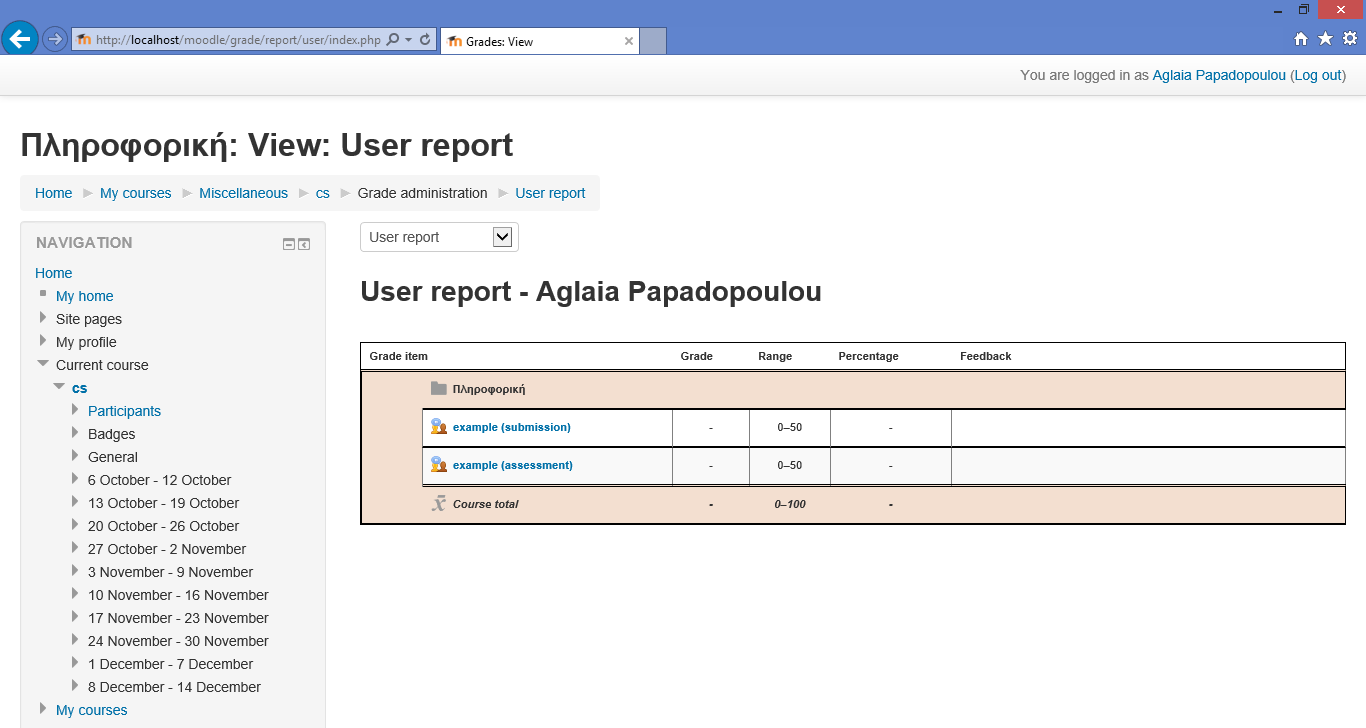
Task: Click the browser forward arrow button
Action: click(x=54, y=40)
